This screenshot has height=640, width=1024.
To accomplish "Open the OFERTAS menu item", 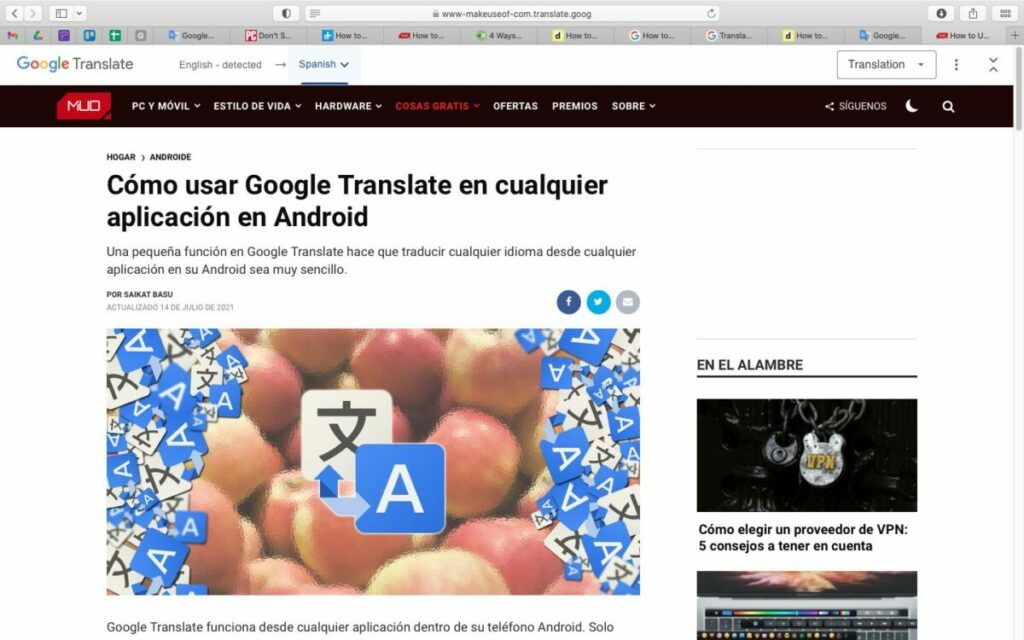I will 515,106.
